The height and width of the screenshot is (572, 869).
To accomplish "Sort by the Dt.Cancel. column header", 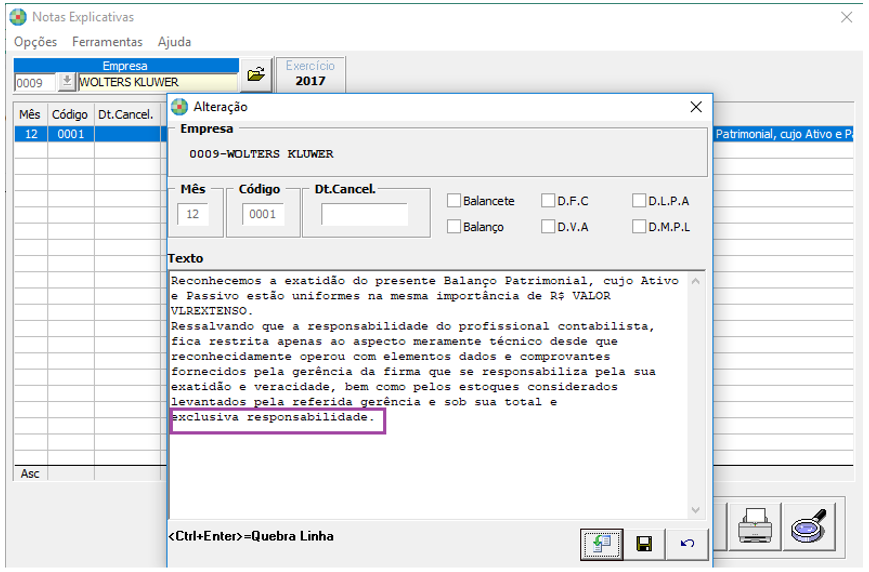I will [x=129, y=115].
